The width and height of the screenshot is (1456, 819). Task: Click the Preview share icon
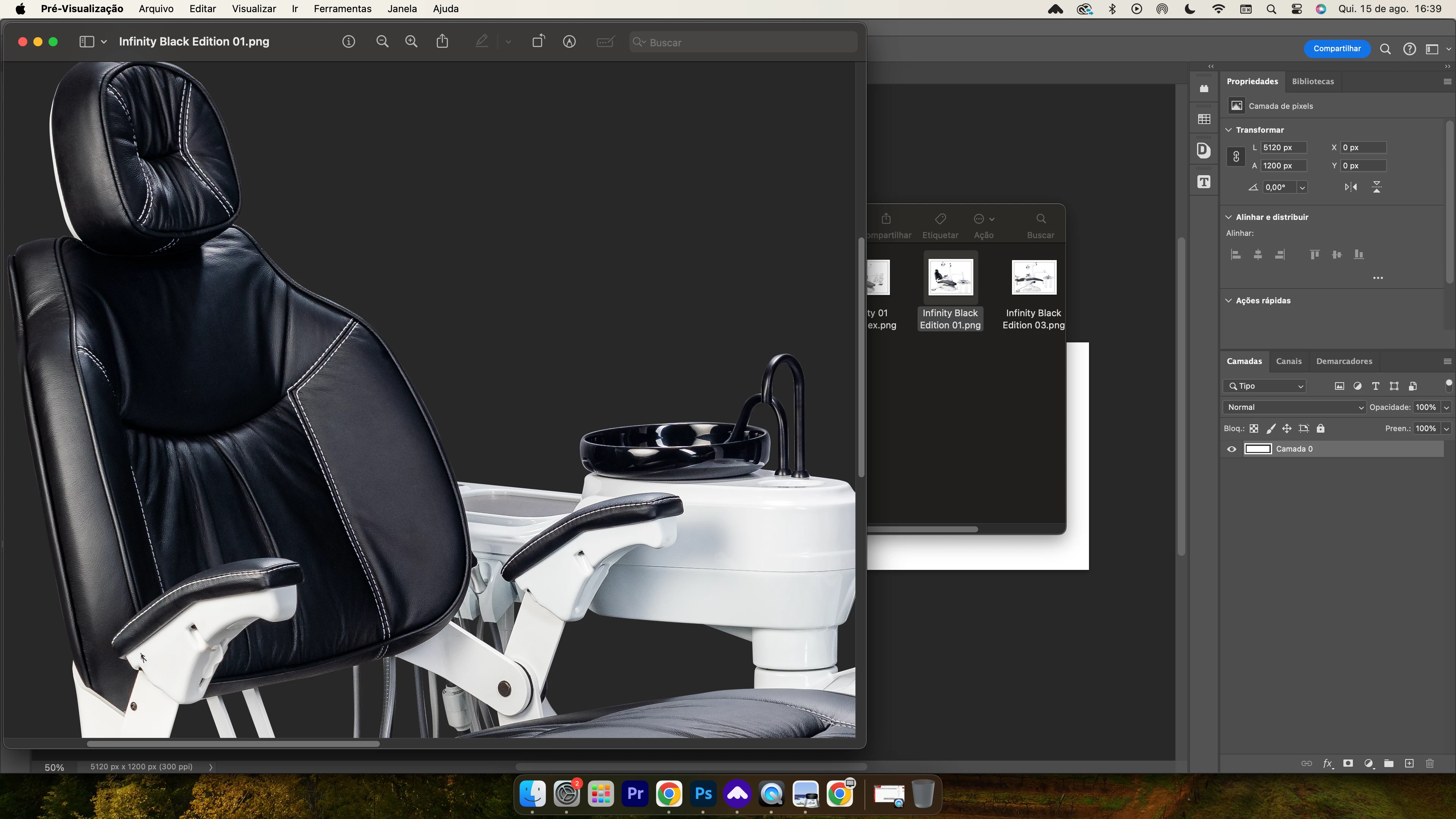pyautogui.click(x=442, y=42)
